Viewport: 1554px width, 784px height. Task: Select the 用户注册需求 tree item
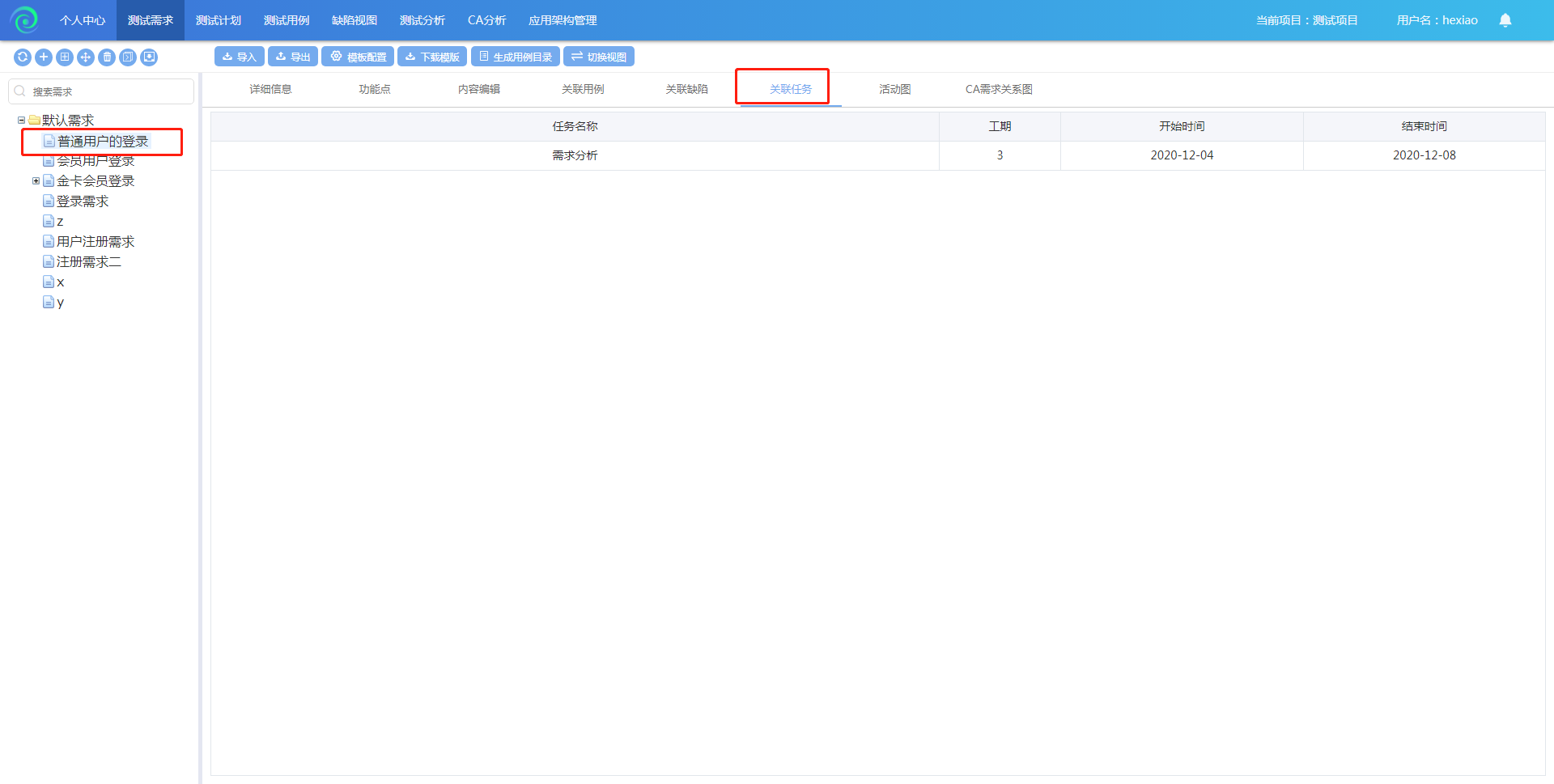pyautogui.click(x=95, y=242)
